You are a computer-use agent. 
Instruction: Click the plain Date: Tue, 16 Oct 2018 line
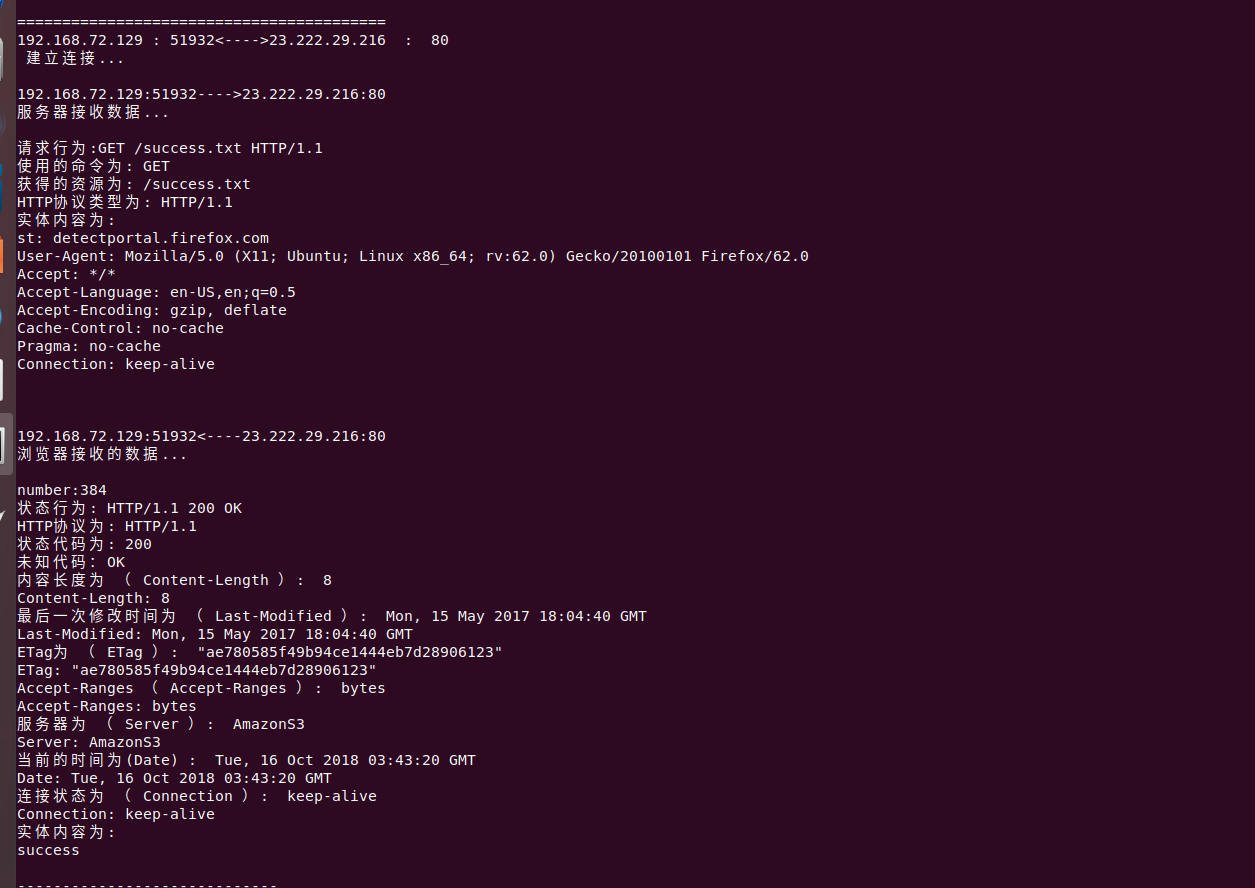tap(174, 778)
